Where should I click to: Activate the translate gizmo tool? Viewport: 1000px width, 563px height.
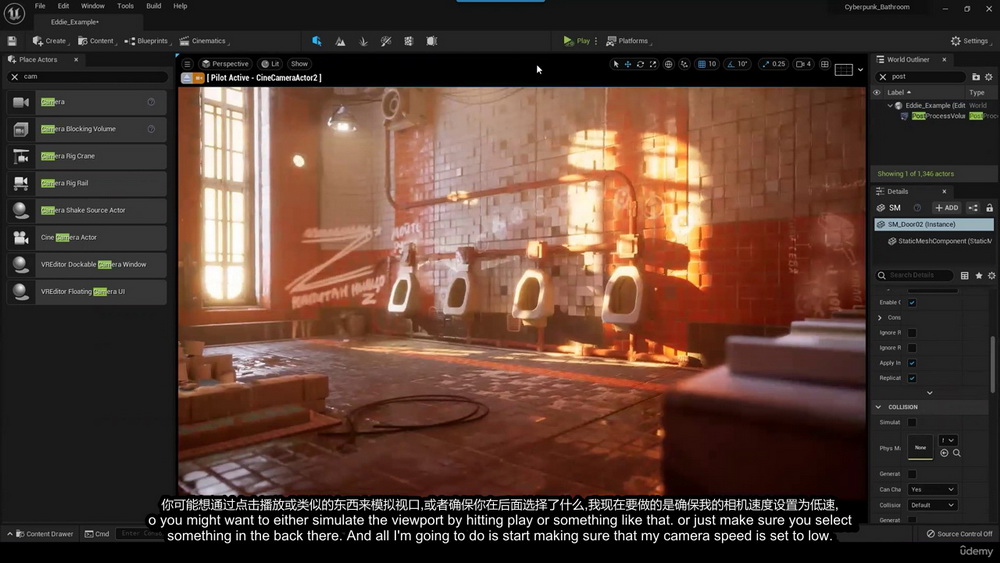(x=628, y=64)
